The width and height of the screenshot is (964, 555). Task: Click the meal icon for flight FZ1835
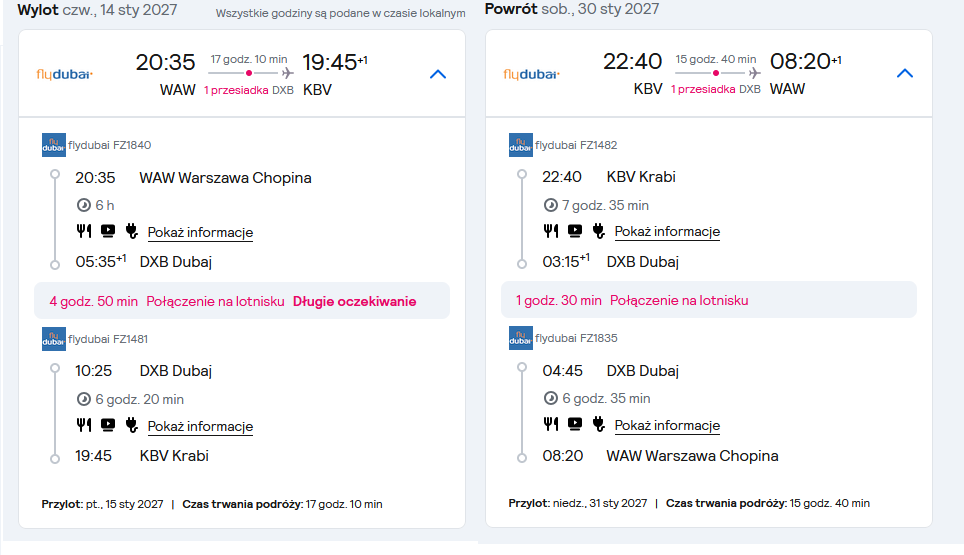coord(550,424)
